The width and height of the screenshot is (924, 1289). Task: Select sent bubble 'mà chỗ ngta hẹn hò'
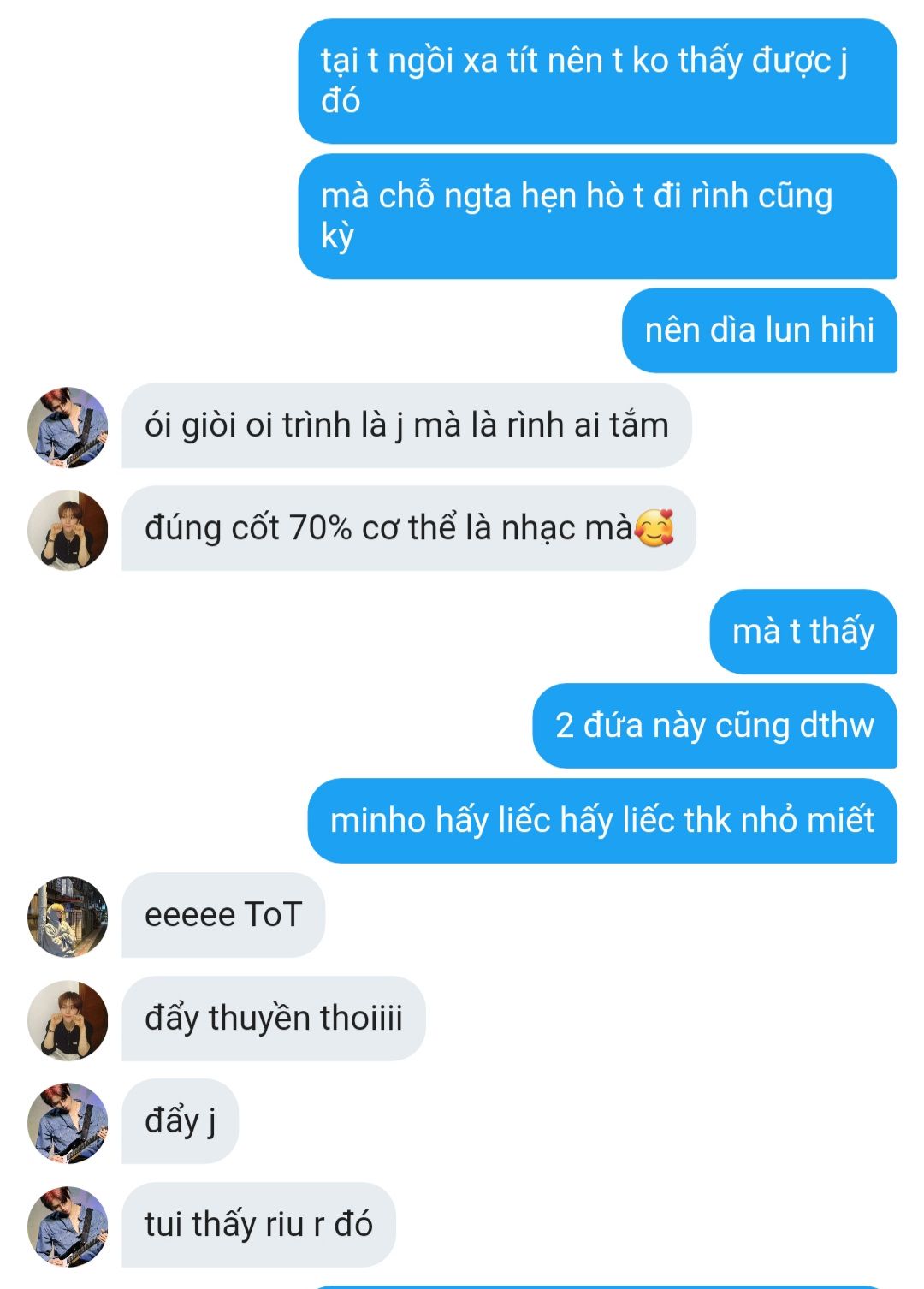[597, 217]
